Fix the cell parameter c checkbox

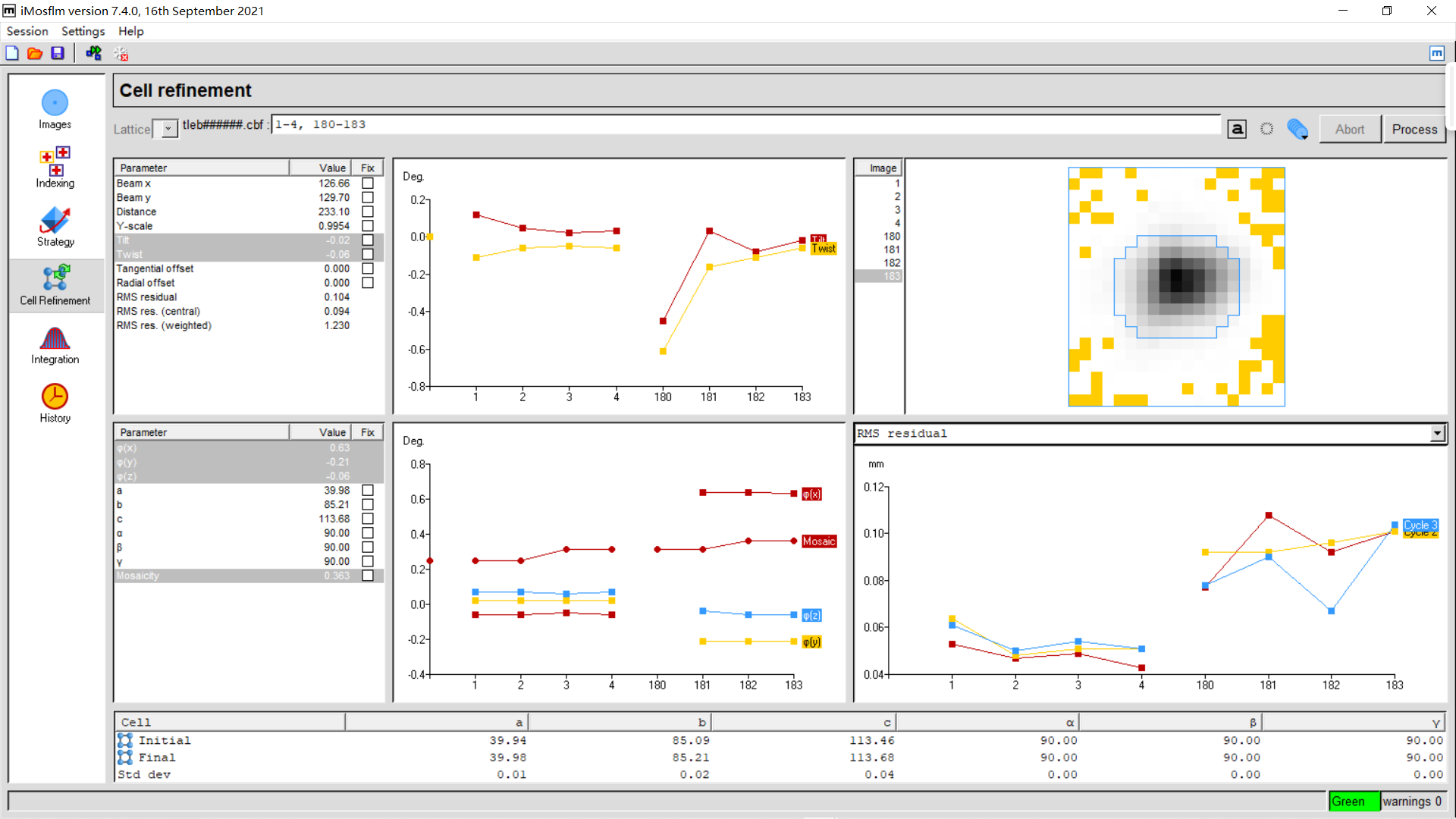click(368, 519)
